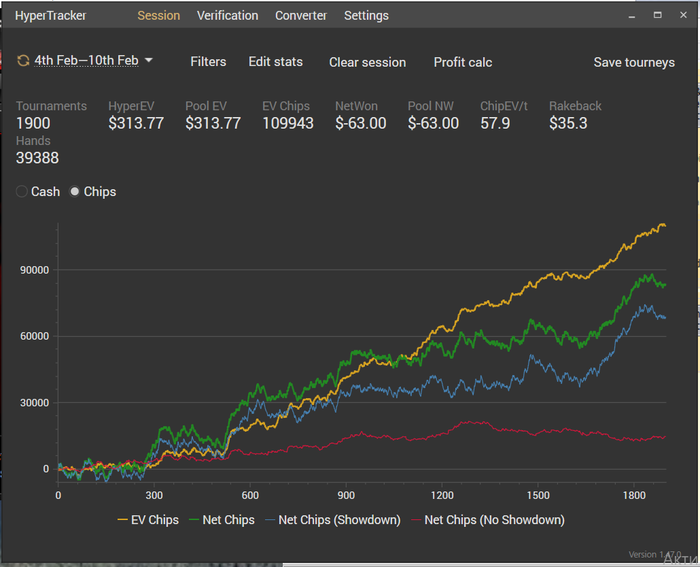Minimize the HyperTracker window
The height and width of the screenshot is (567, 700).
[x=632, y=16]
